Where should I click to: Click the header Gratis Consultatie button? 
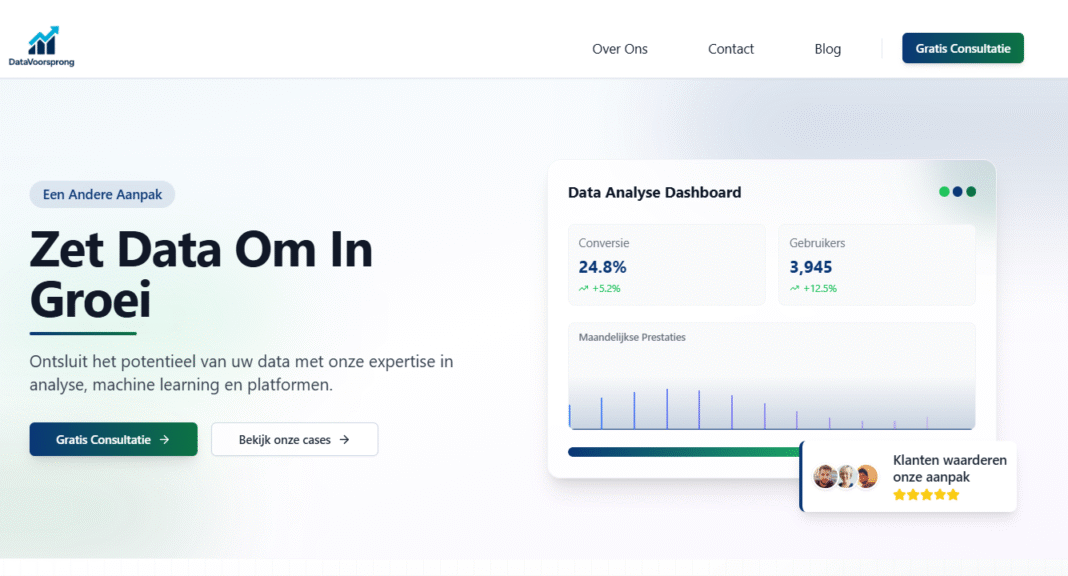click(x=963, y=48)
